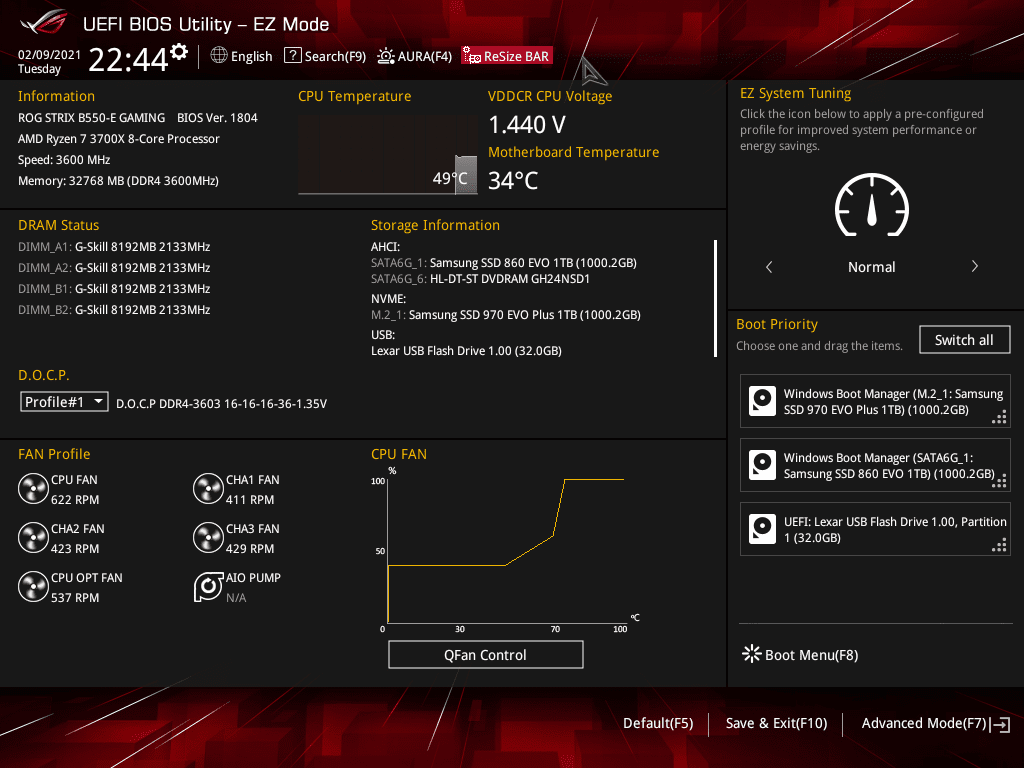Click the SATA6G_1 Samsung SSD 860 EVO entry
Screen dimensions: 1024x768
(x=504, y=263)
